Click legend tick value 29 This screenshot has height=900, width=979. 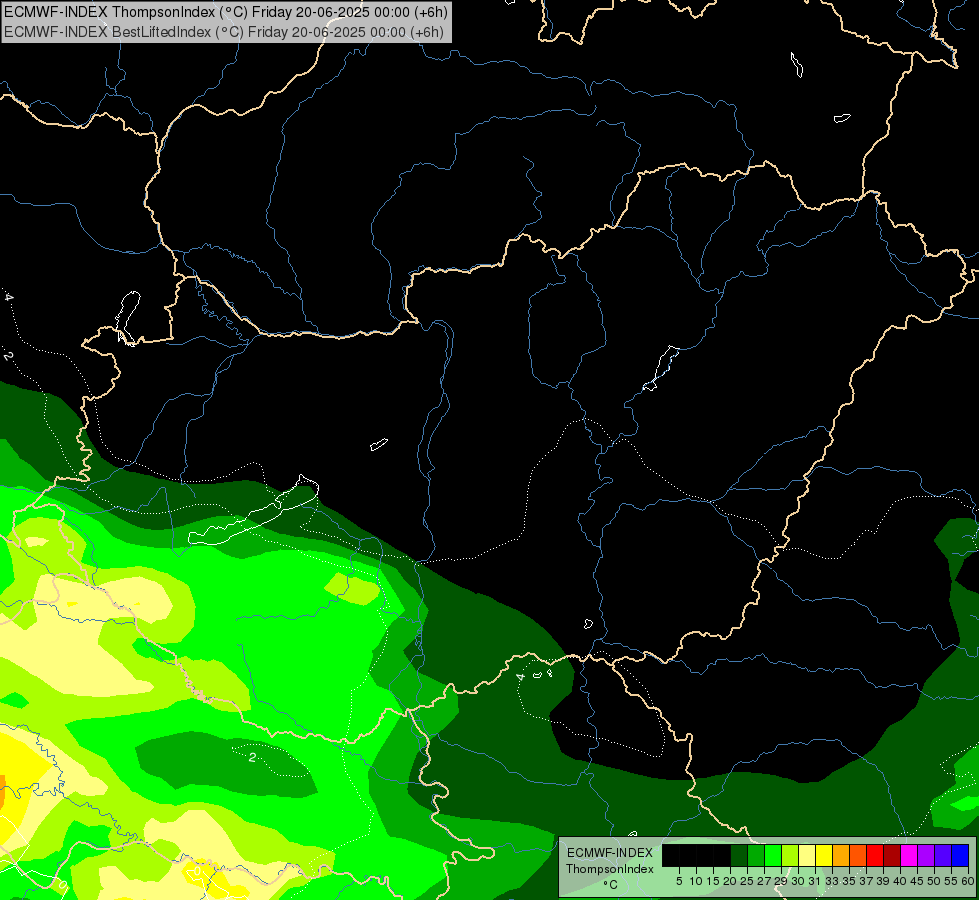(x=780, y=881)
